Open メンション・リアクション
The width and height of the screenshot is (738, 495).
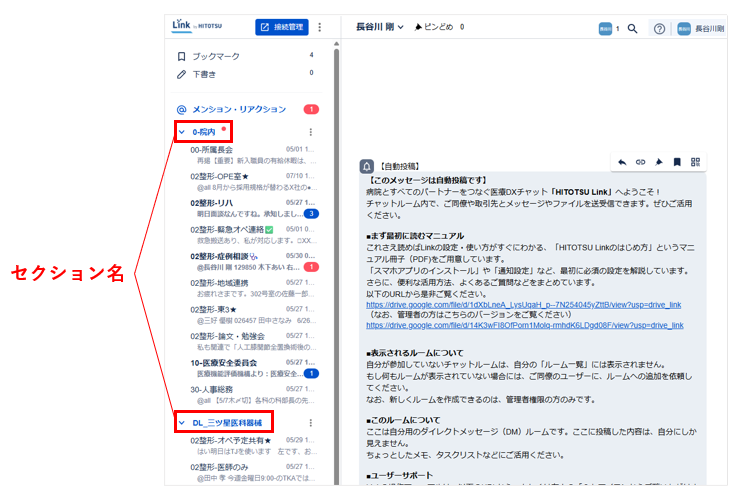click(247, 109)
